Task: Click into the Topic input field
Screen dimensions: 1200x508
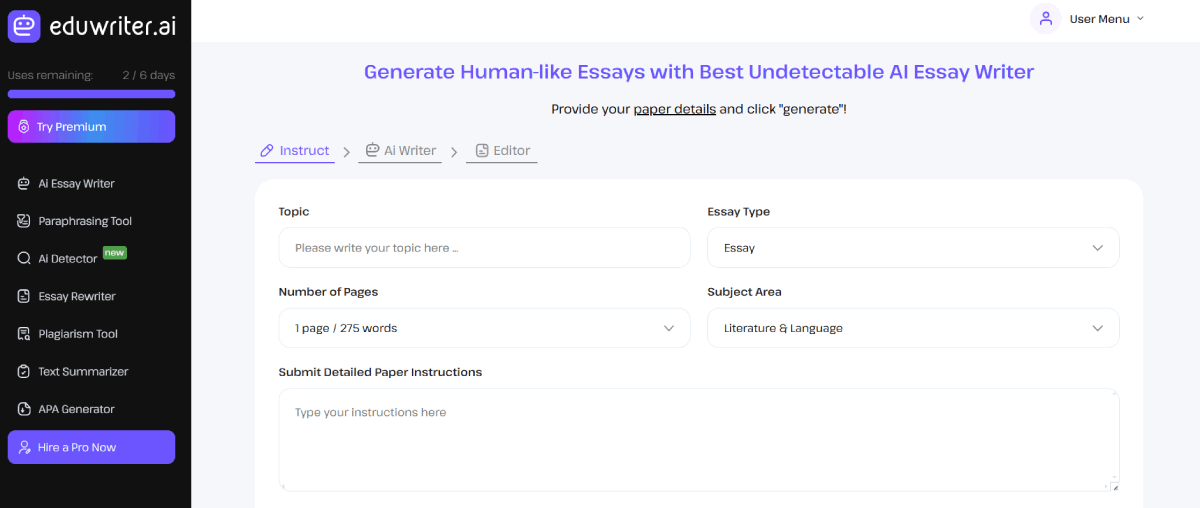Action: point(484,248)
